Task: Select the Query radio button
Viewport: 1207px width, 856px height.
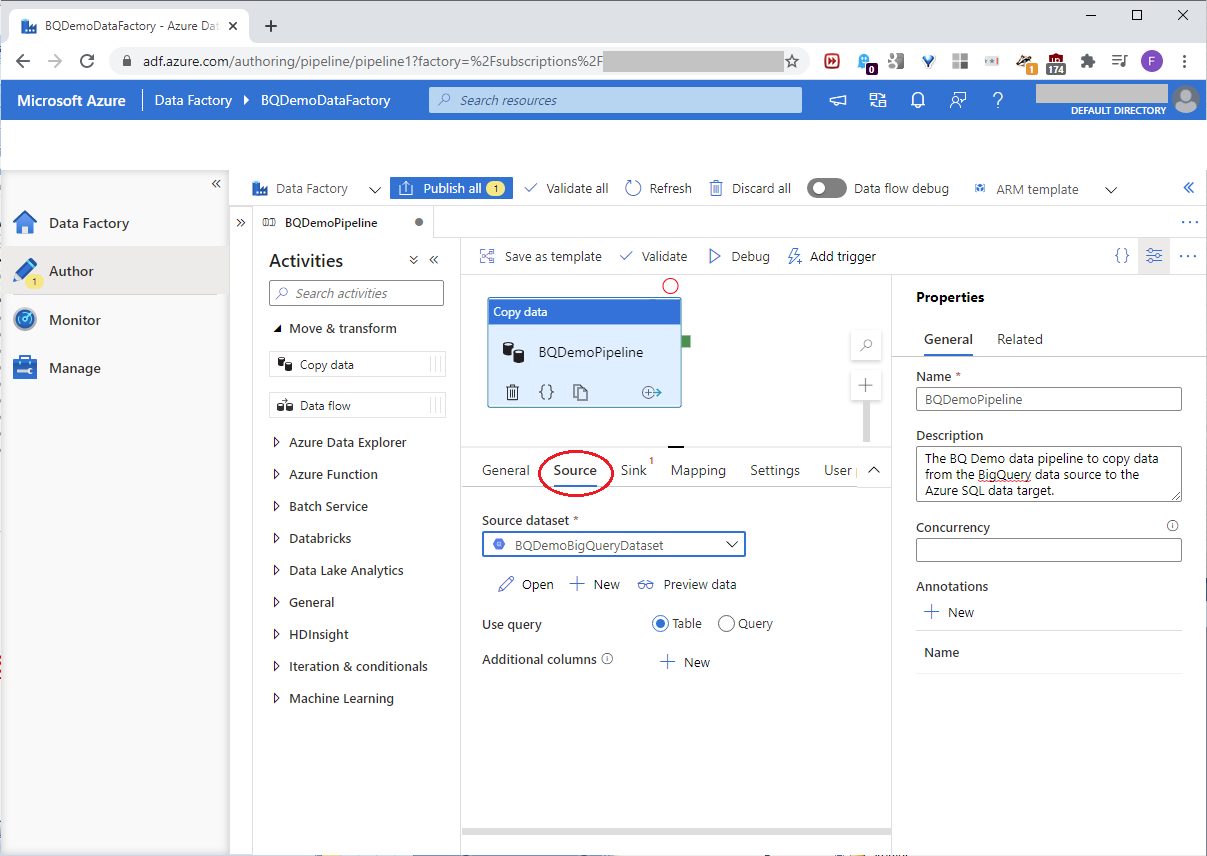Action: click(726, 624)
